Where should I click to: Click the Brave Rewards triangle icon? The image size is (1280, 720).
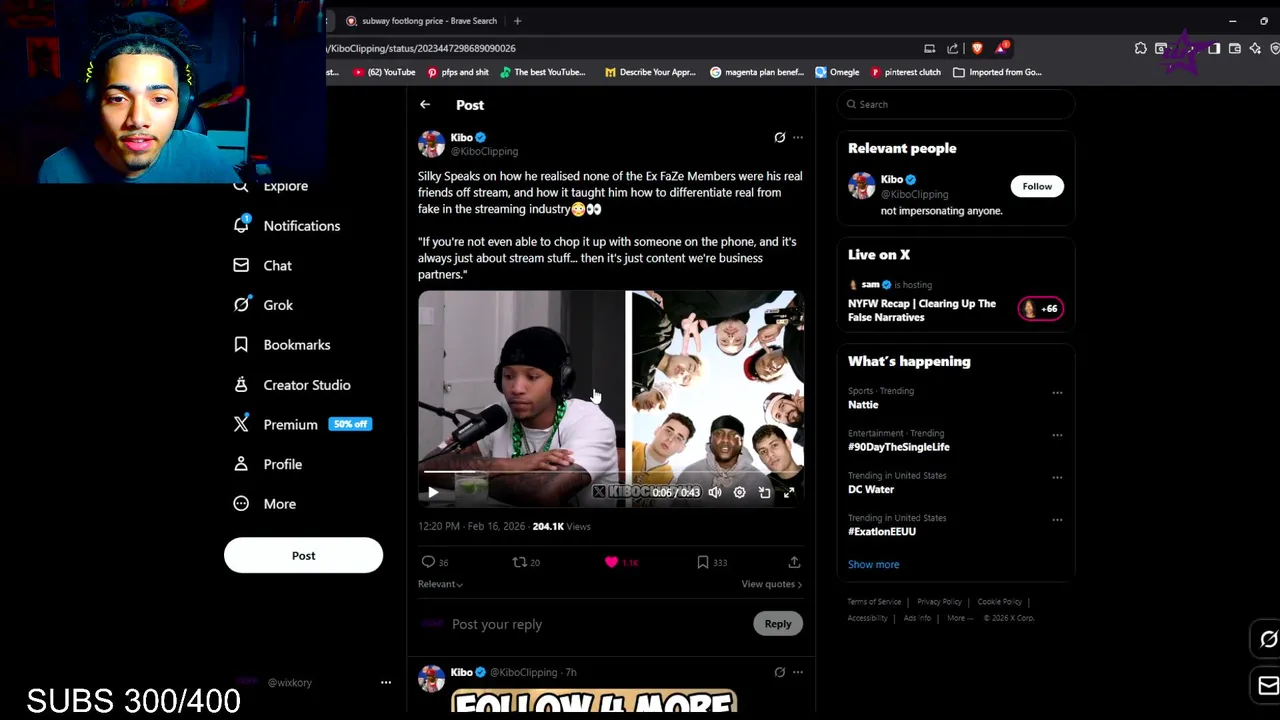pyautogui.click(x=1002, y=47)
